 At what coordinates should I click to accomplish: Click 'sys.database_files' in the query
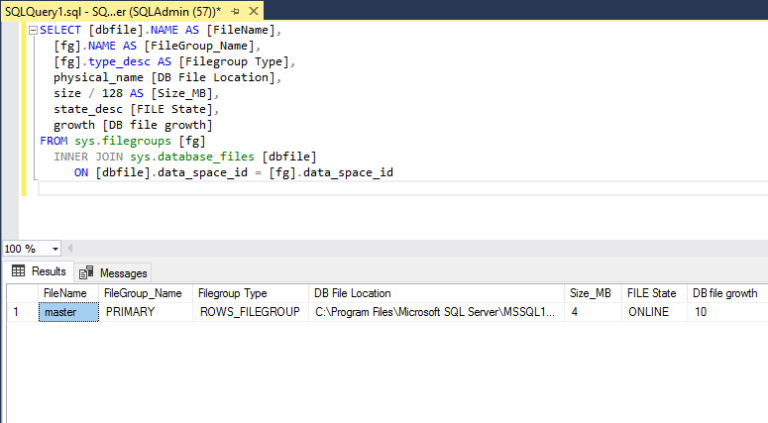pos(192,157)
